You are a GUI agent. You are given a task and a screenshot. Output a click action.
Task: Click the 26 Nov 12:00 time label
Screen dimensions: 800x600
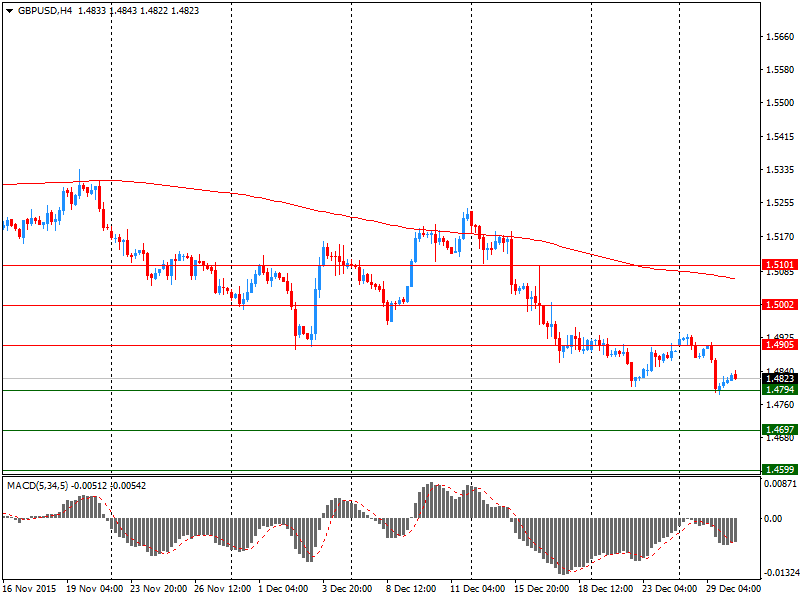[222, 588]
